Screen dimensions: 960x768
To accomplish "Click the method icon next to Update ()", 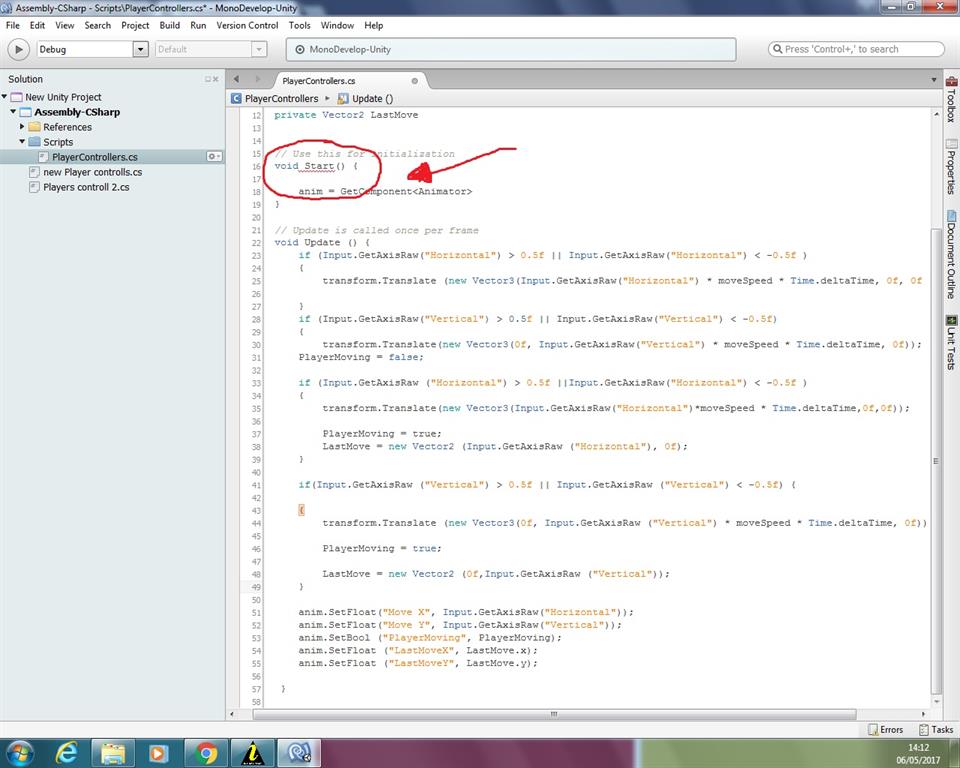I will [343, 99].
